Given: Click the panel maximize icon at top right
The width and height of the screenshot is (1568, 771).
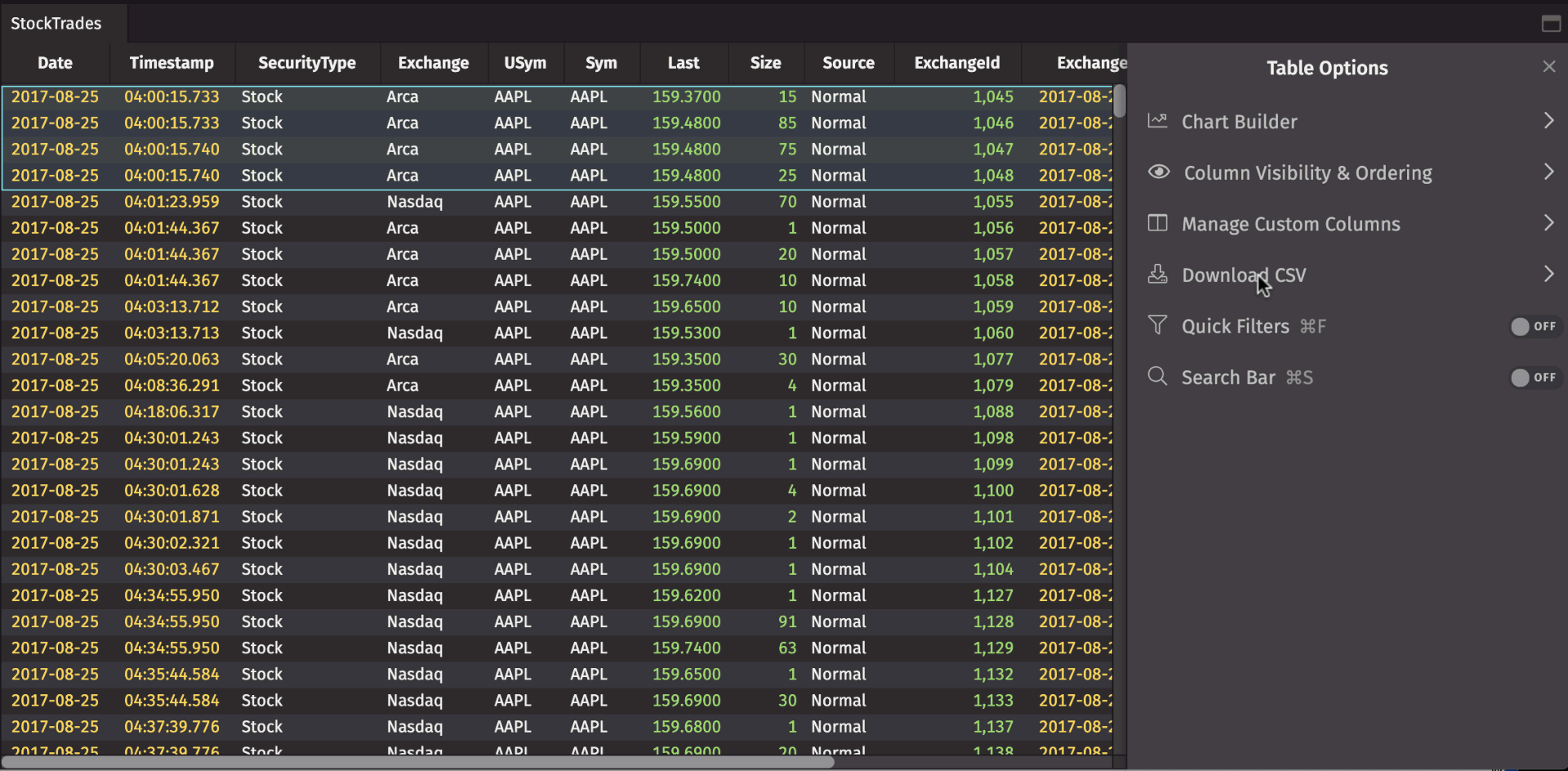Looking at the screenshot, I should pyautogui.click(x=1550, y=24).
